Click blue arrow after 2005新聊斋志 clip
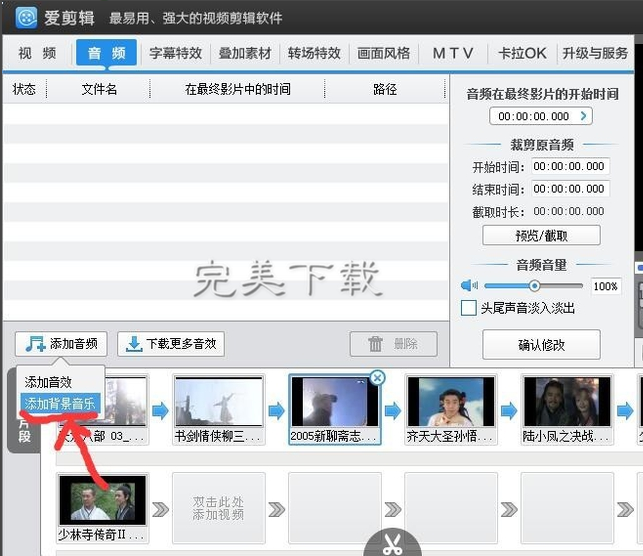643x556 pixels. click(393, 410)
